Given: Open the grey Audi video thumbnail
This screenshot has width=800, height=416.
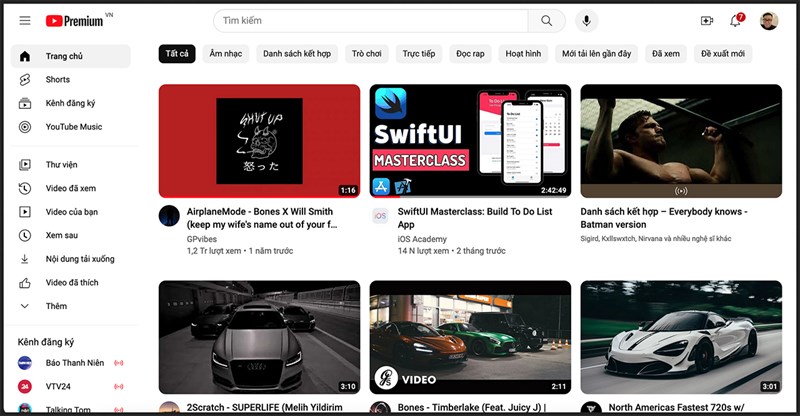Looking at the screenshot, I should click(x=259, y=337).
